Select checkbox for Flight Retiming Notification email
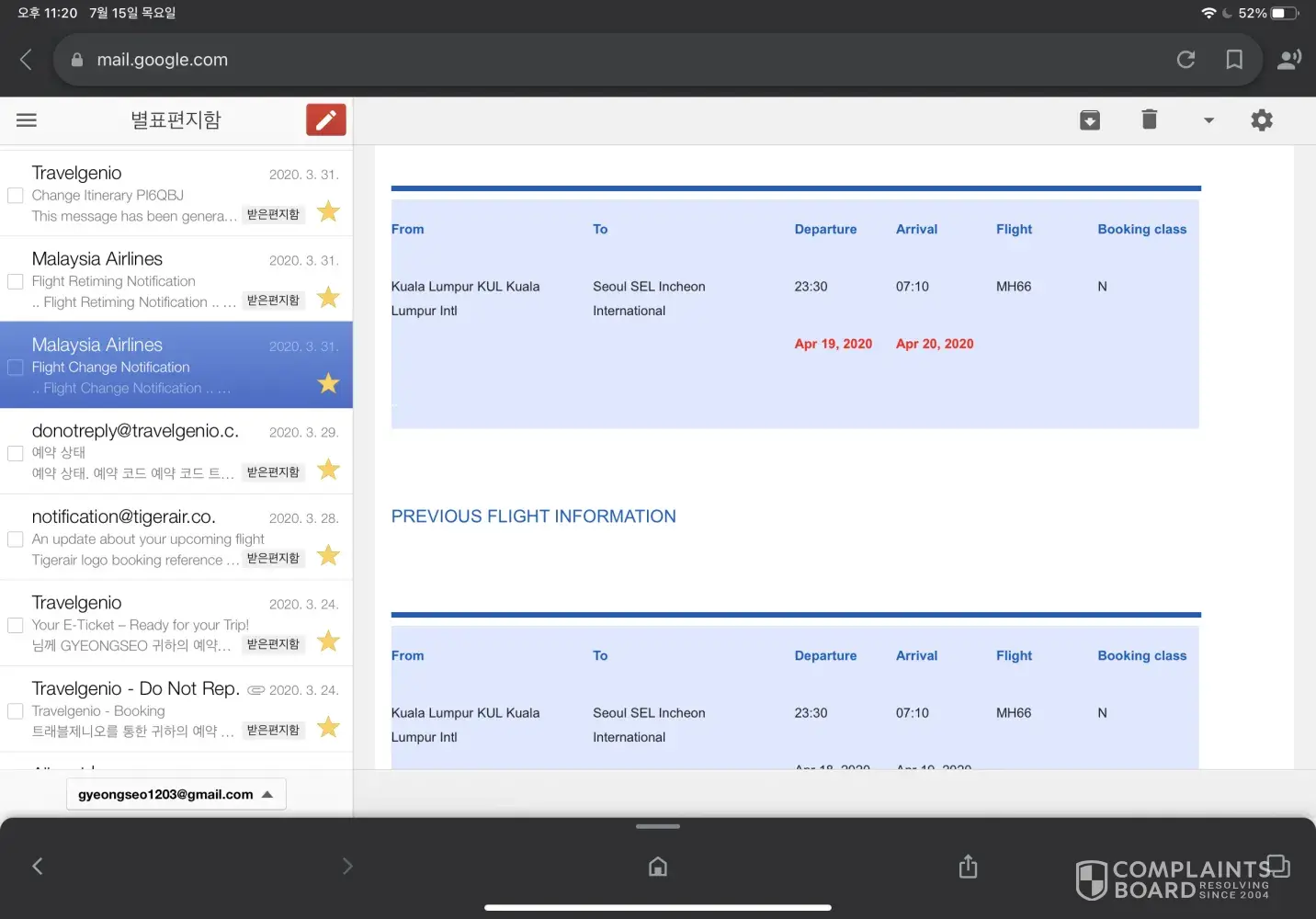Viewport: 1316px width, 919px height. [16, 281]
